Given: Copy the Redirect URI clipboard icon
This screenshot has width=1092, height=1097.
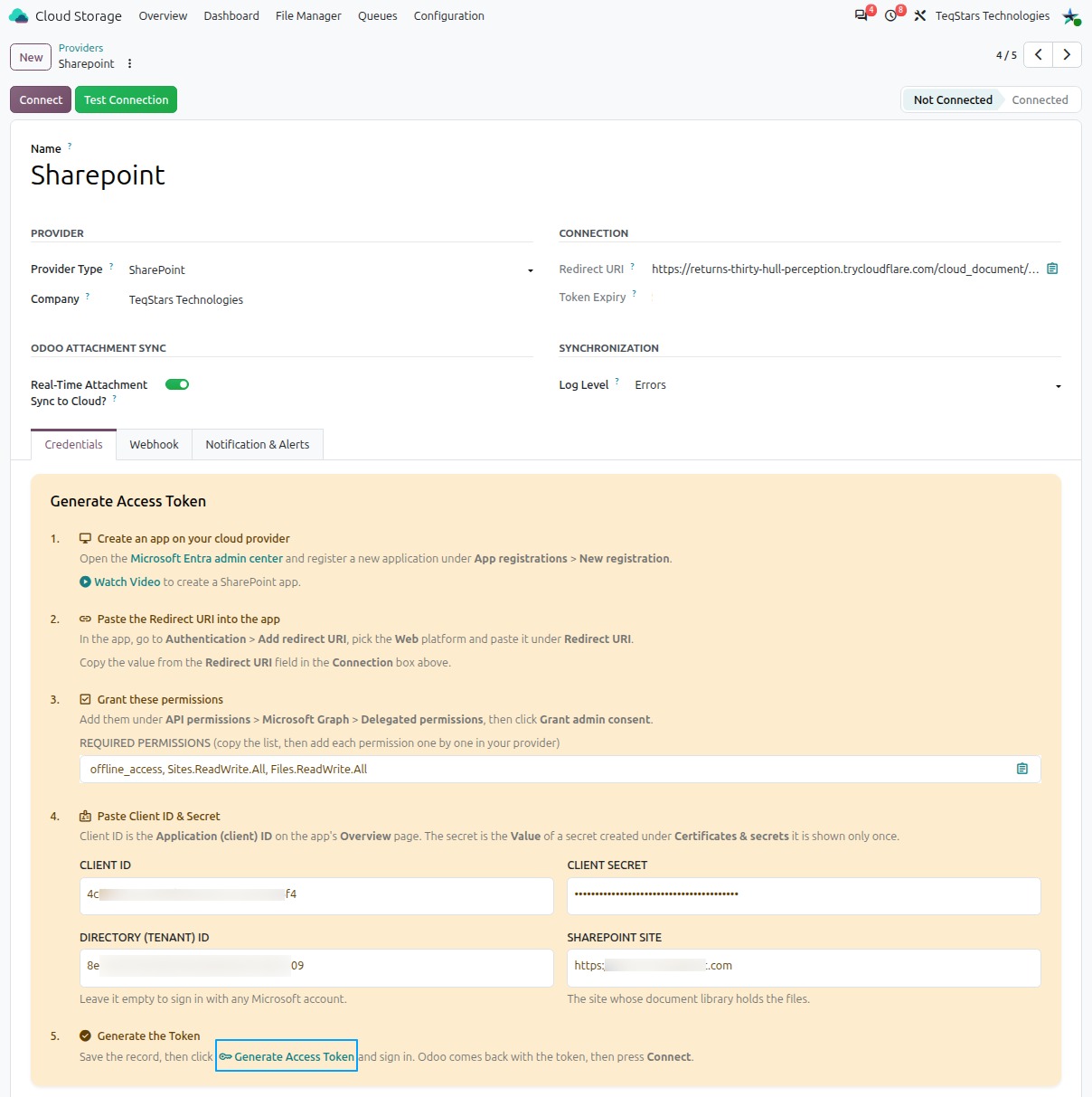Looking at the screenshot, I should pos(1052,269).
